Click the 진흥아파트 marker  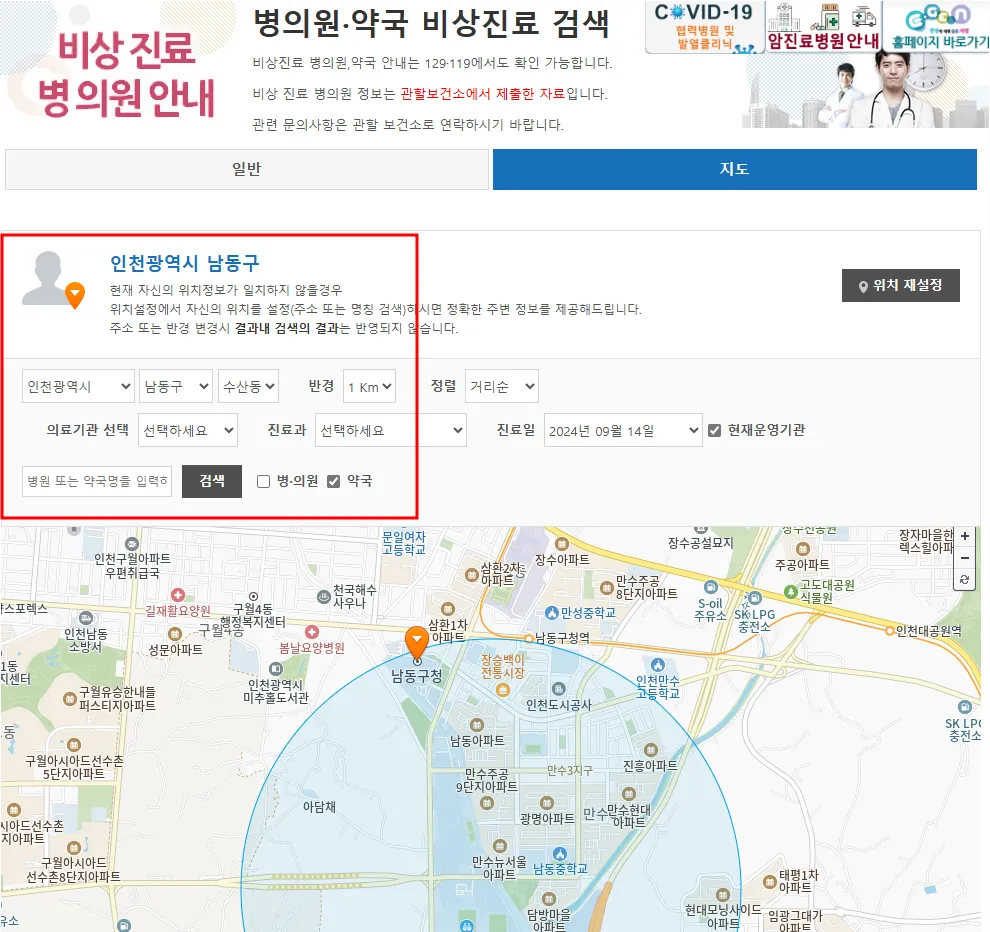click(651, 750)
